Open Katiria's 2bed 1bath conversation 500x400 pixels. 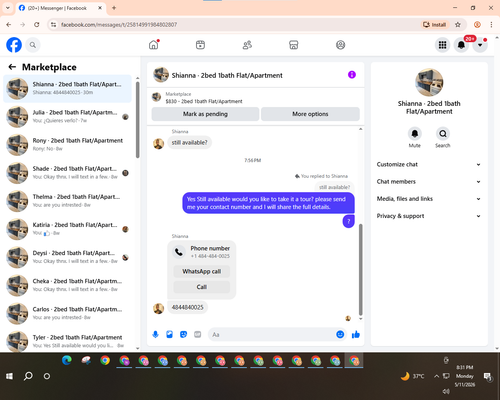click(67, 229)
